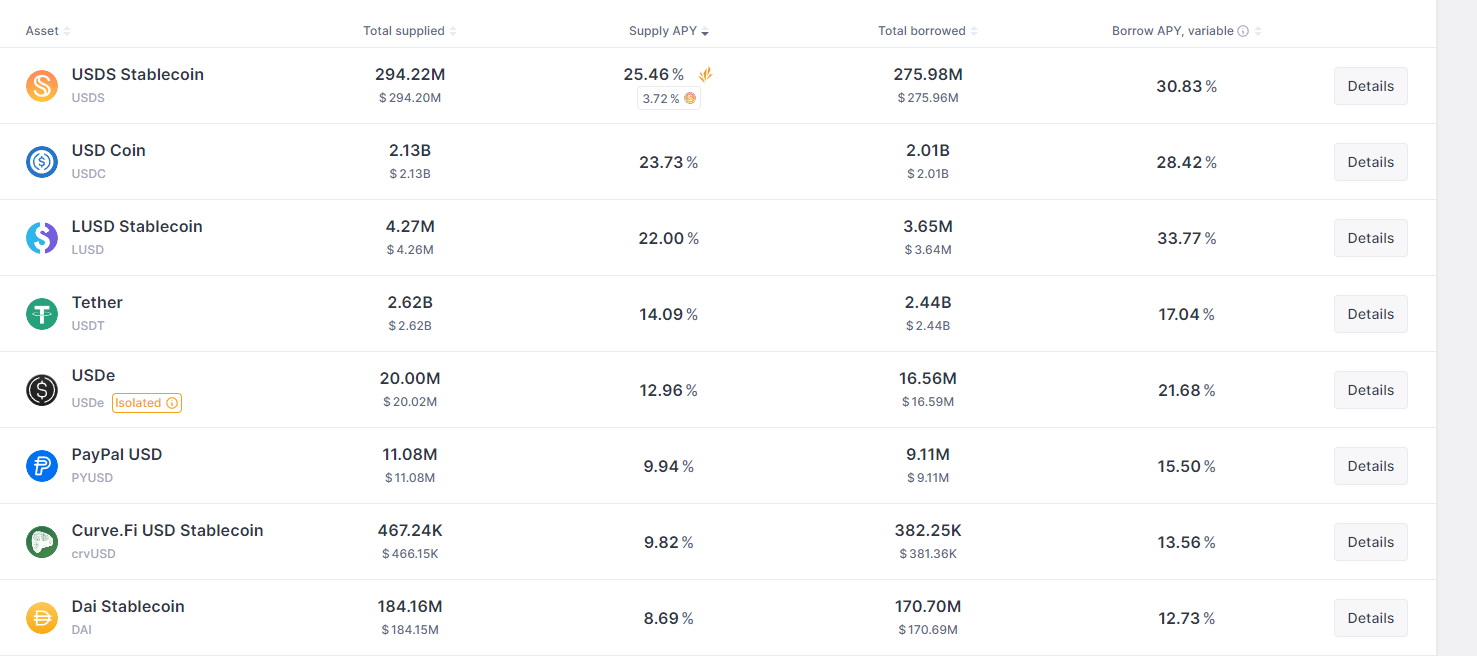
Task: Click the USDe token icon
Action: pos(42,390)
